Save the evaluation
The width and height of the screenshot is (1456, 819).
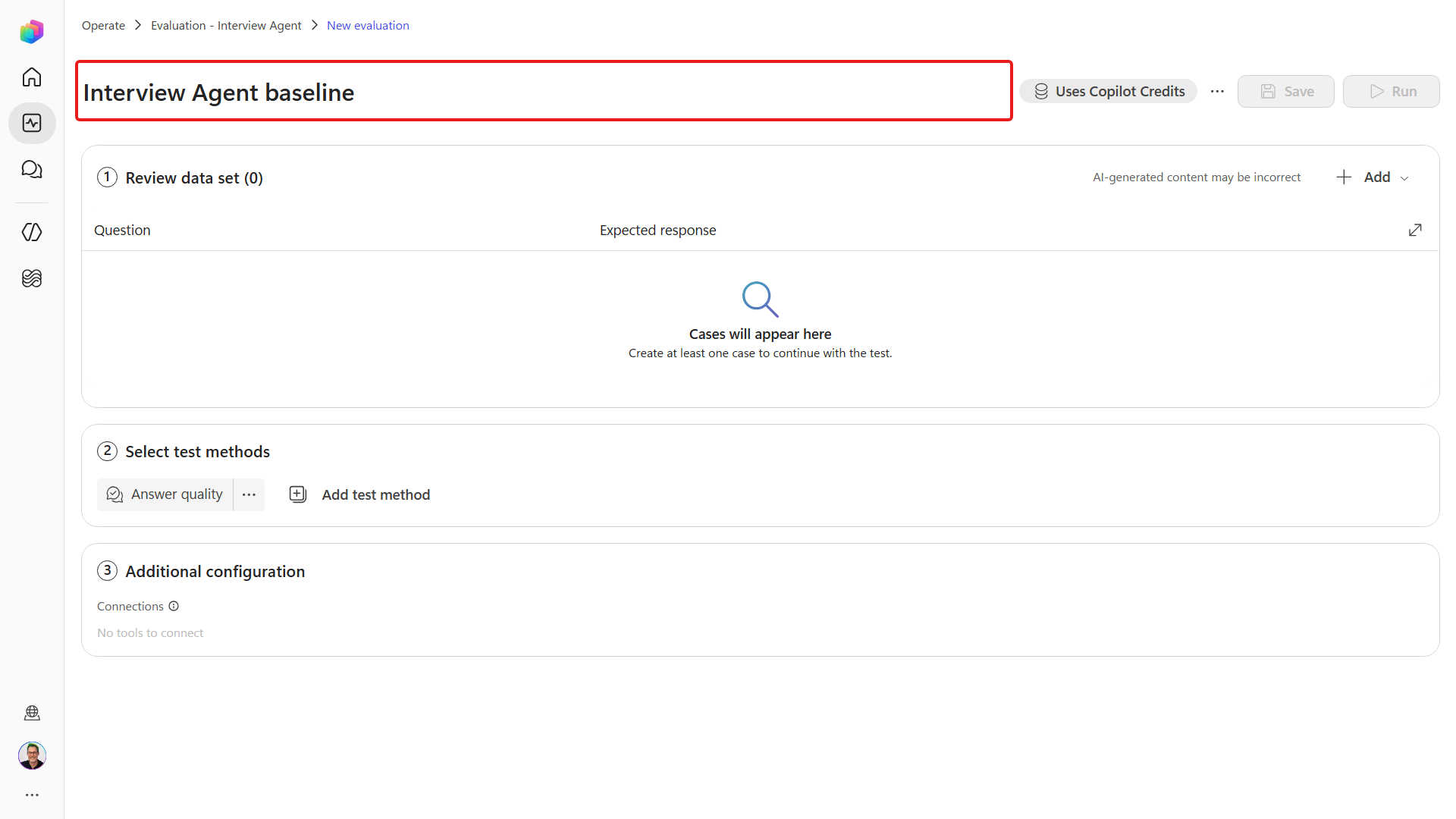1286,91
